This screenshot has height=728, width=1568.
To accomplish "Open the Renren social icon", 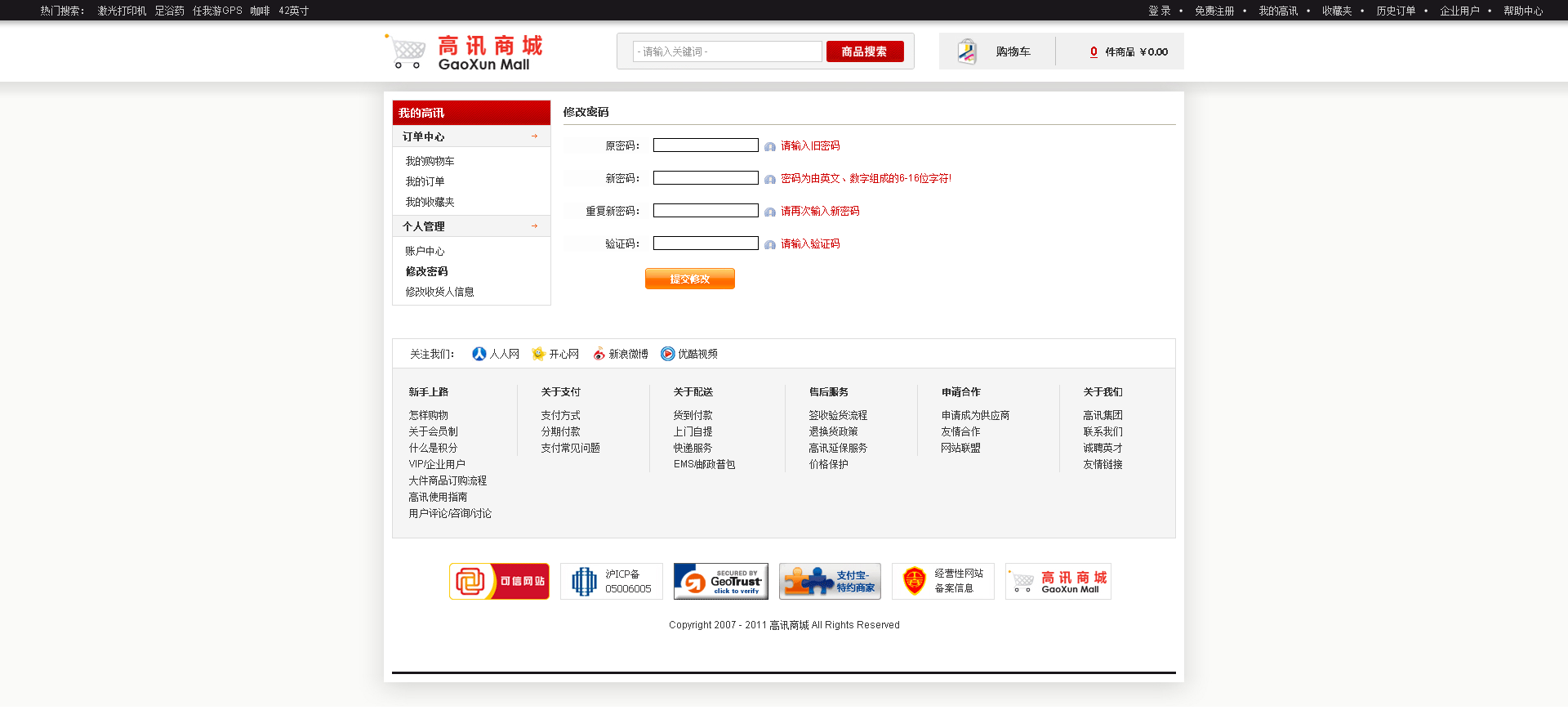I will tap(479, 354).
